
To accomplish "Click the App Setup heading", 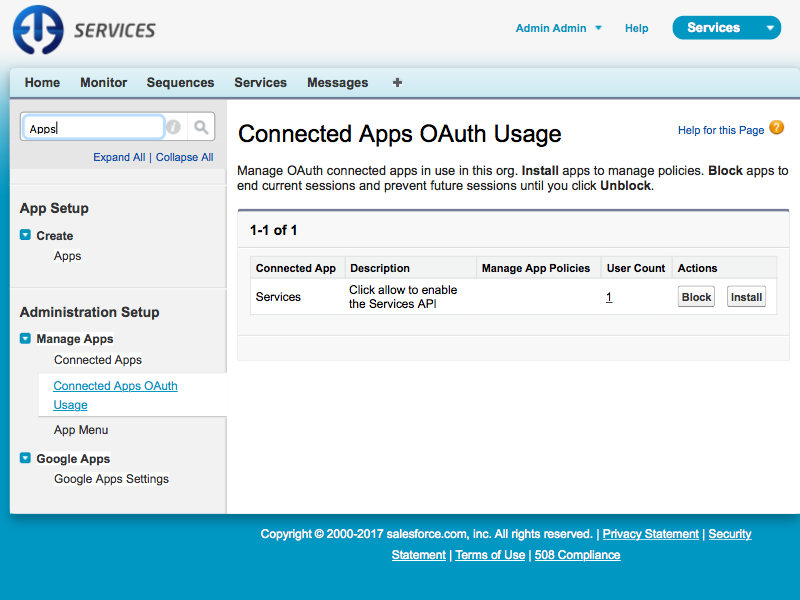I will click(54, 208).
